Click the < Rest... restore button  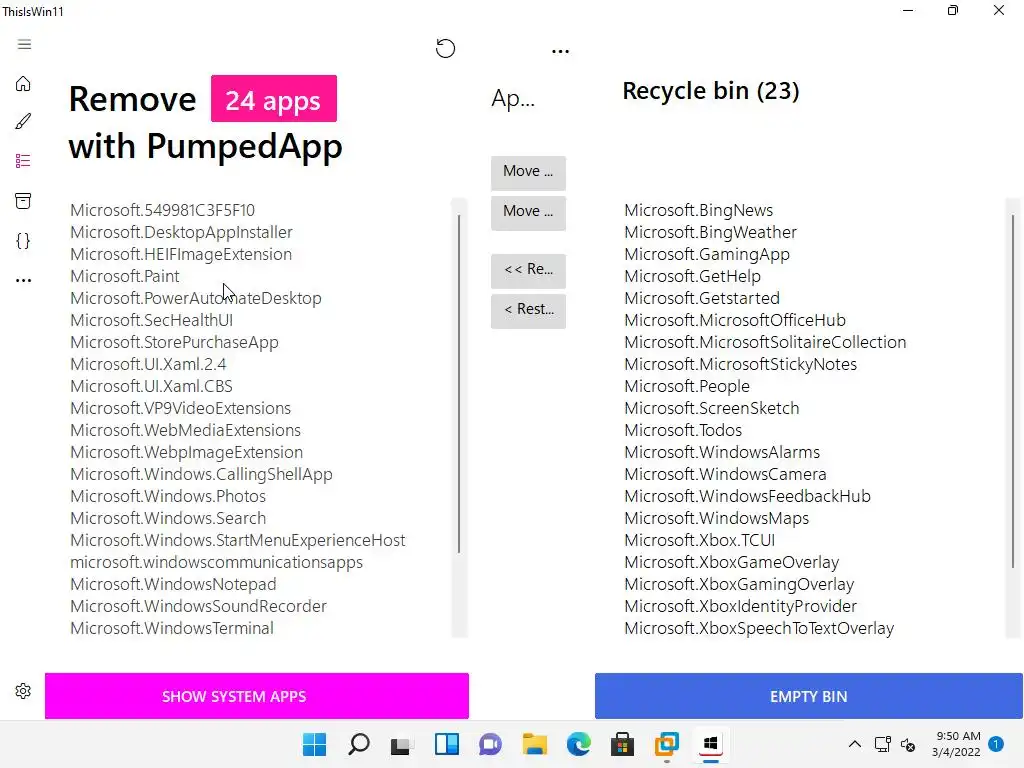point(528,311)
